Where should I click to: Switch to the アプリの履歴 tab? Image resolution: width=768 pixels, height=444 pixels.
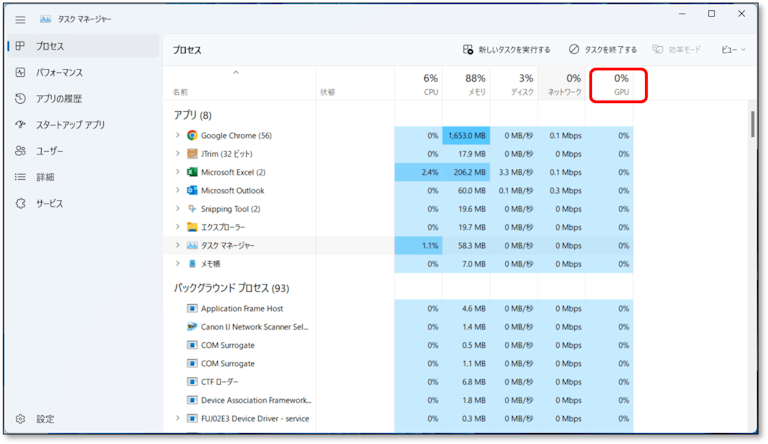click(83, 99)
